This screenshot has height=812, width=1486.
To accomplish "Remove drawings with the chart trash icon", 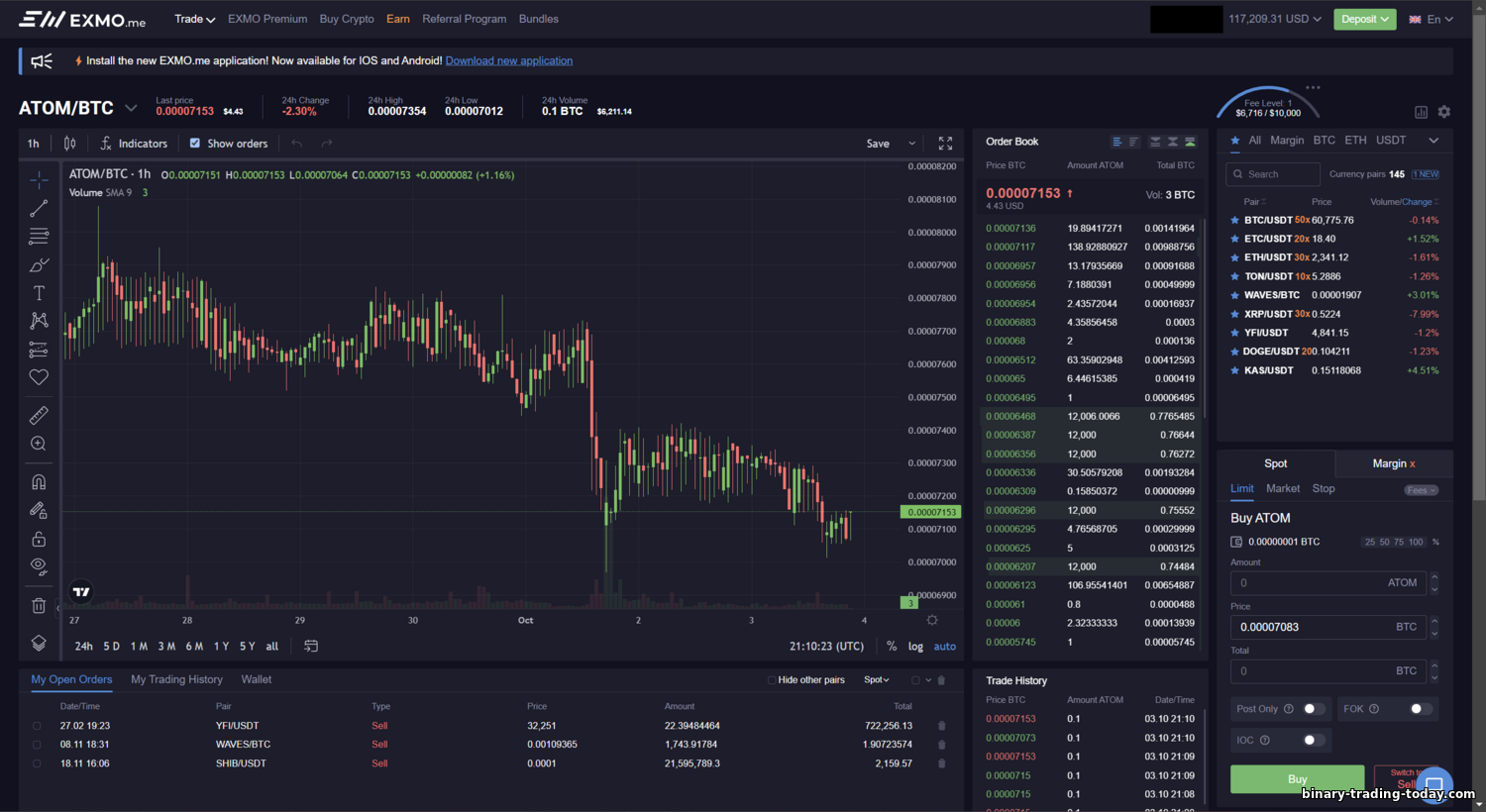I will click(x=39, y=605).
